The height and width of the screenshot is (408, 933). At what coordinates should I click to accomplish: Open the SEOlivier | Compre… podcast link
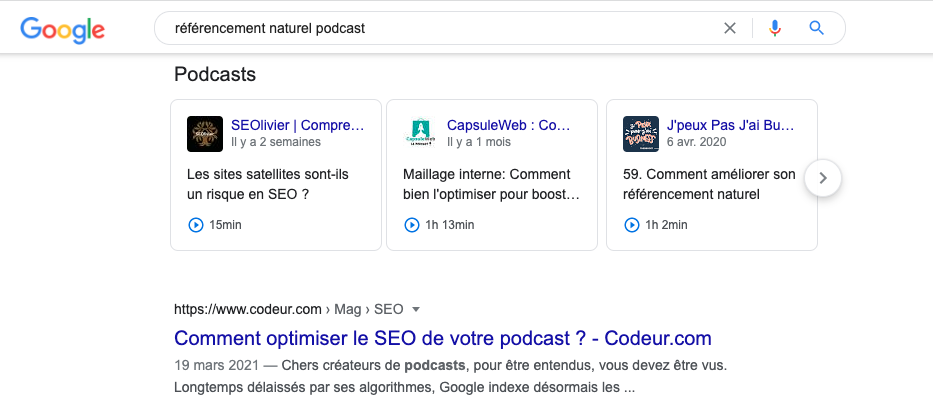pos(298,126)
